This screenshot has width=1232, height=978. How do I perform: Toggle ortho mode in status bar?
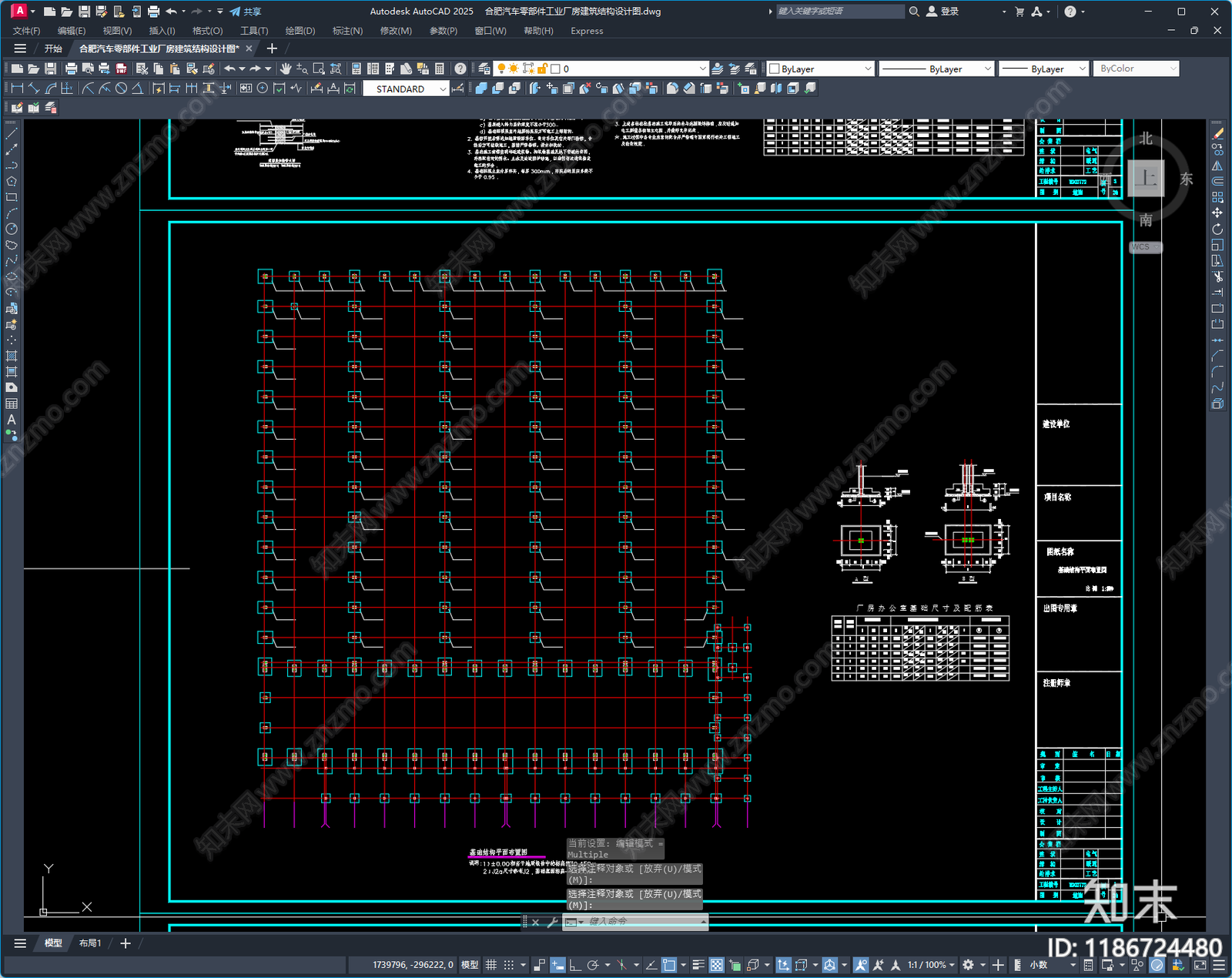tap(575, 965)
